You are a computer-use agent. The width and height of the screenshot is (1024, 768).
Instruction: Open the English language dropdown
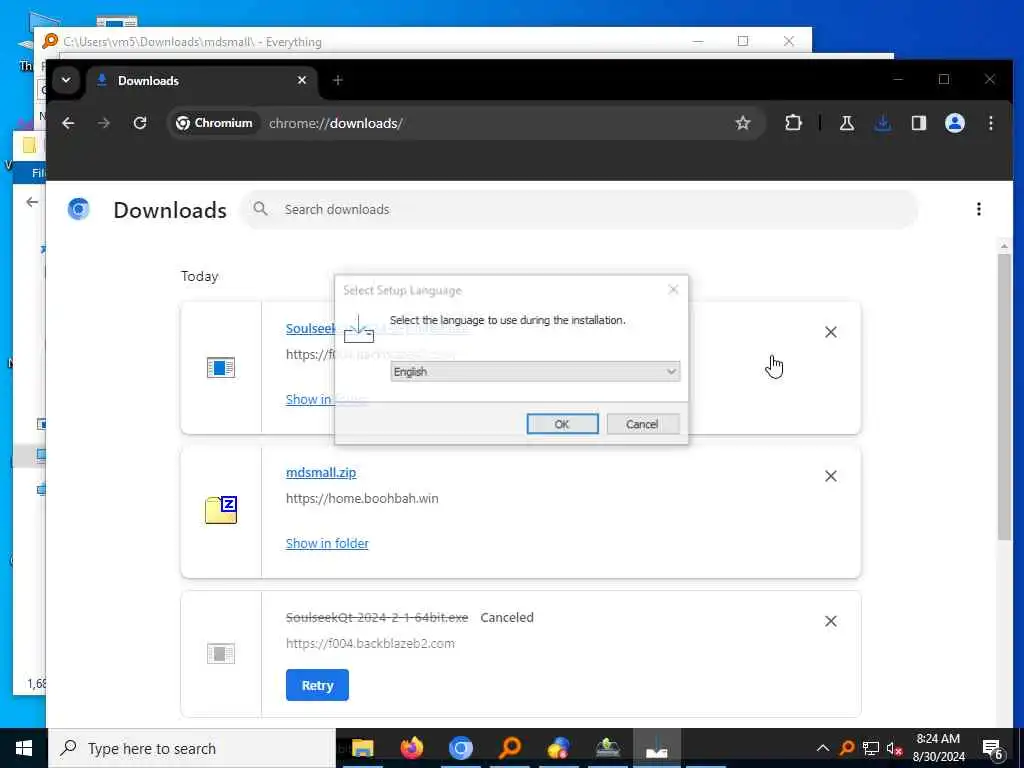pos(535,372)
